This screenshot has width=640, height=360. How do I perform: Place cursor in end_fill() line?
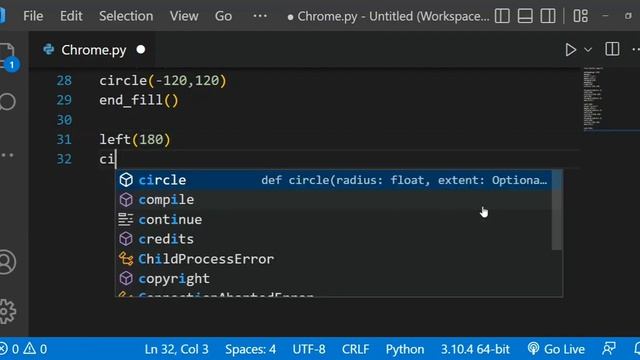pos(139,100)
